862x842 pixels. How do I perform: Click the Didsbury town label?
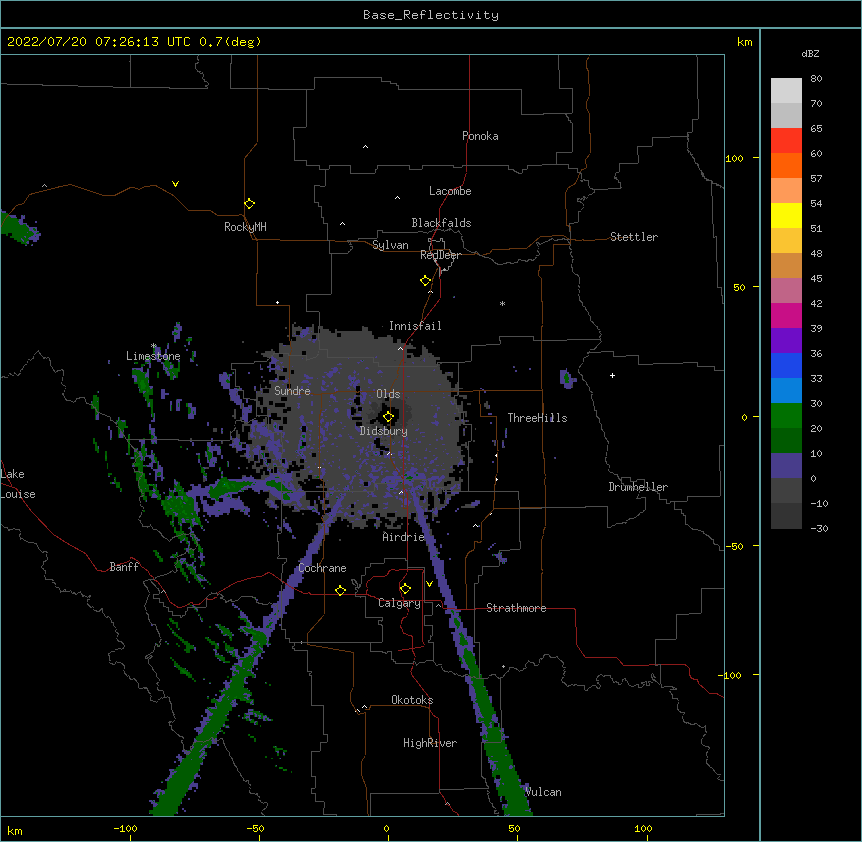pos(383,431)
